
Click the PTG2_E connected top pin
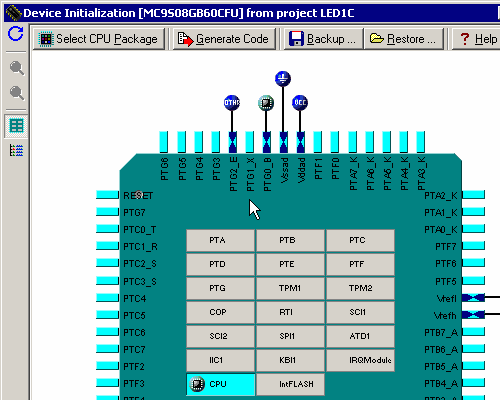click(233, 142)
